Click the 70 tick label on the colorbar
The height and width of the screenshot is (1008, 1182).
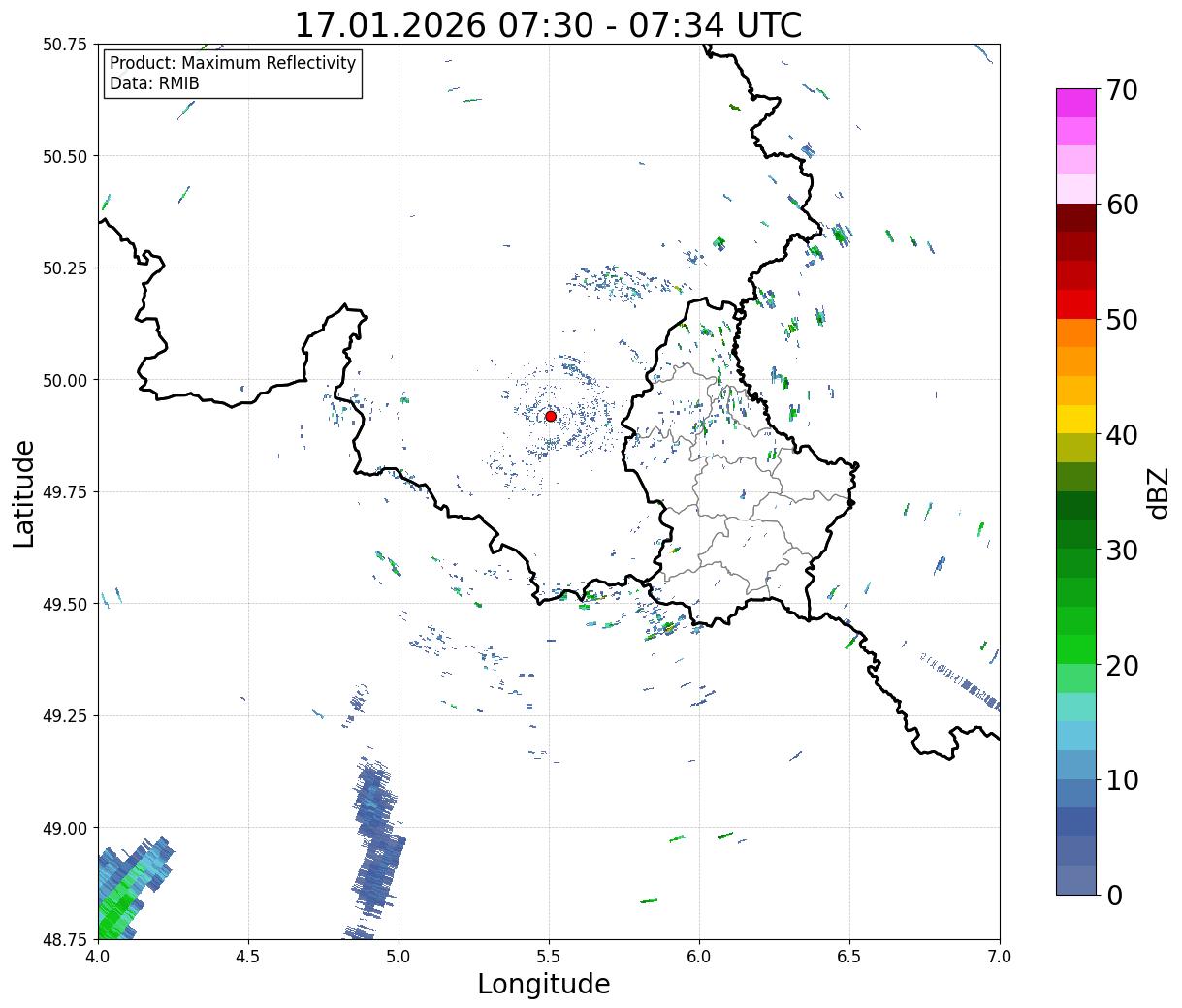tap(1122, 89)
